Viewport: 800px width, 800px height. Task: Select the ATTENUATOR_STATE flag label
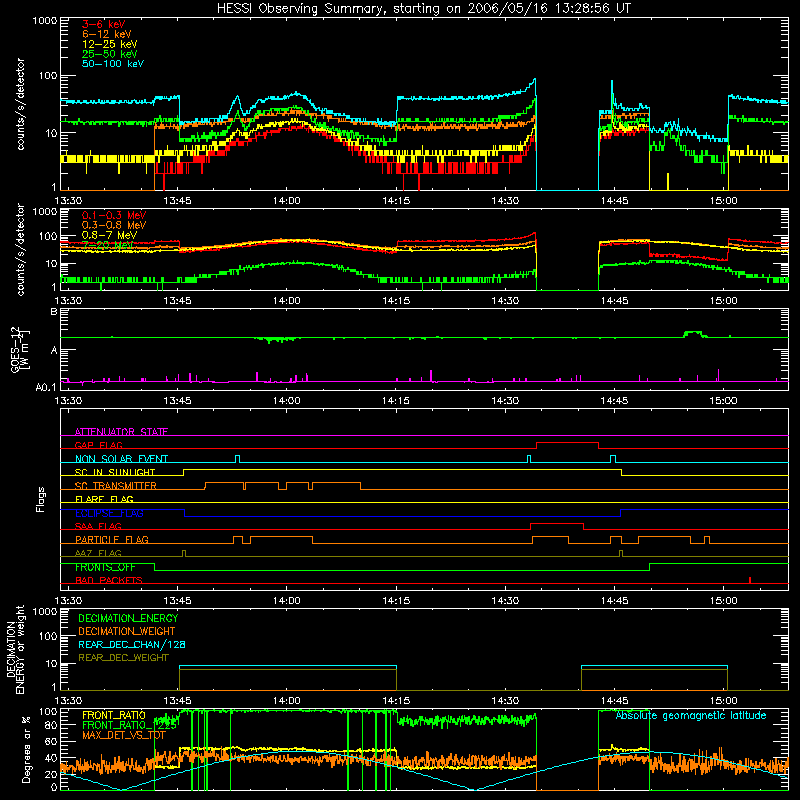click(x=121, y=432)
